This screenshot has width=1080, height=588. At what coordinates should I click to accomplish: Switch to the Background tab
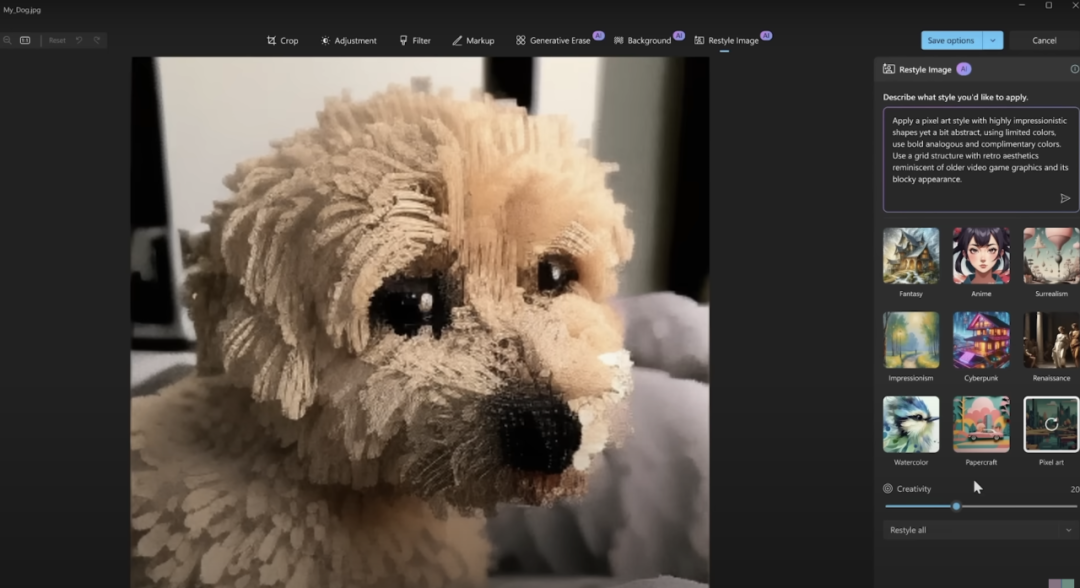click(x=643, y=41)
